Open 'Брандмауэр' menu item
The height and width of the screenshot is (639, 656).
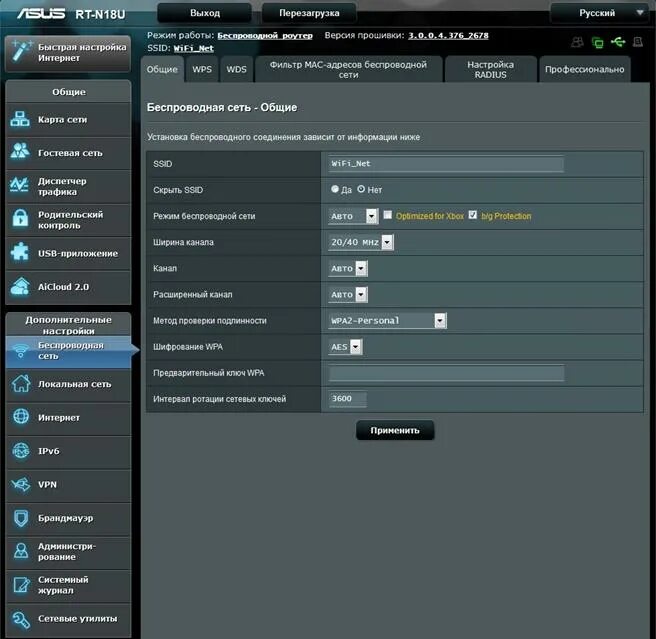click(68, 518)
